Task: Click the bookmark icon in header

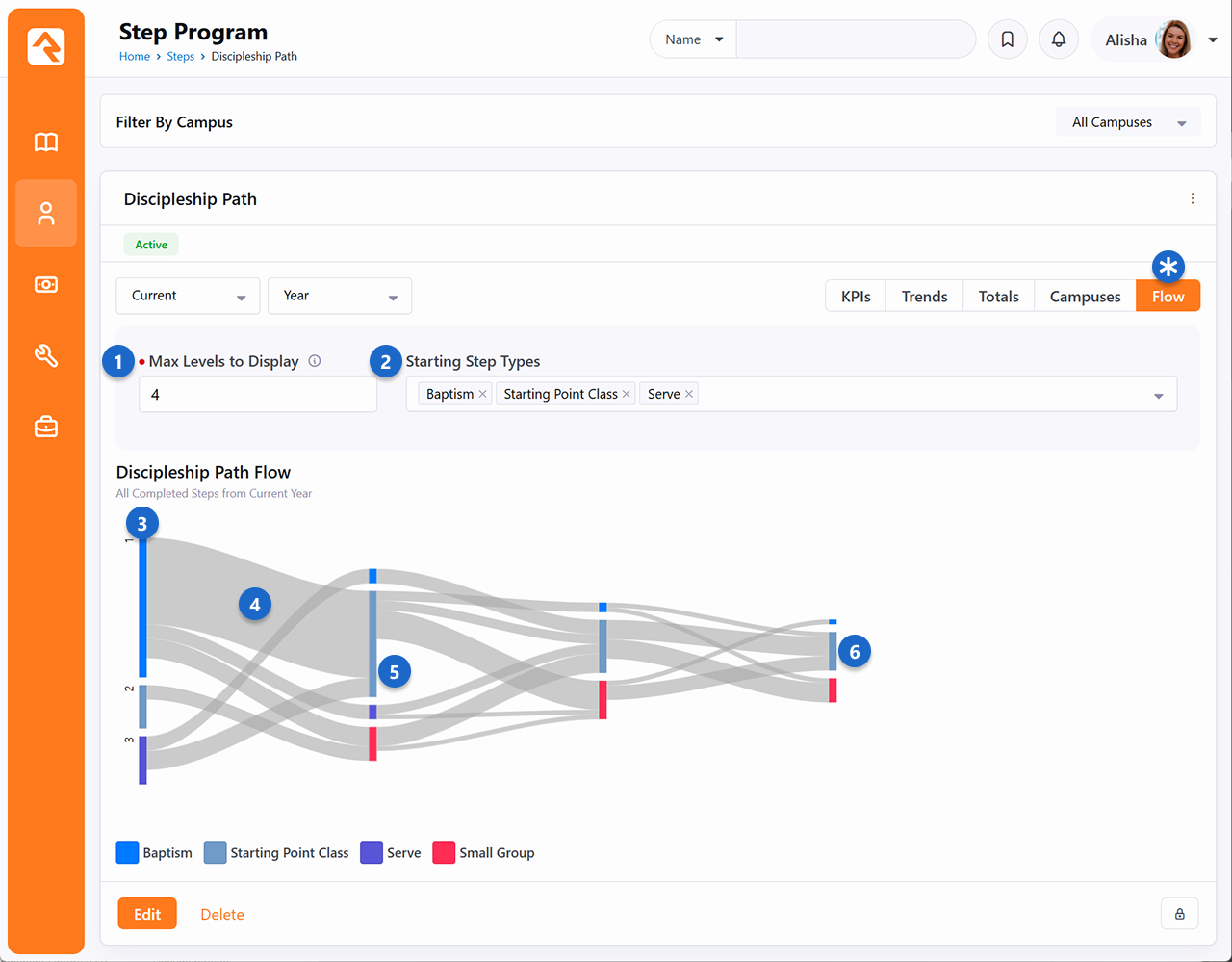Action: click(x=1008, y=39)
